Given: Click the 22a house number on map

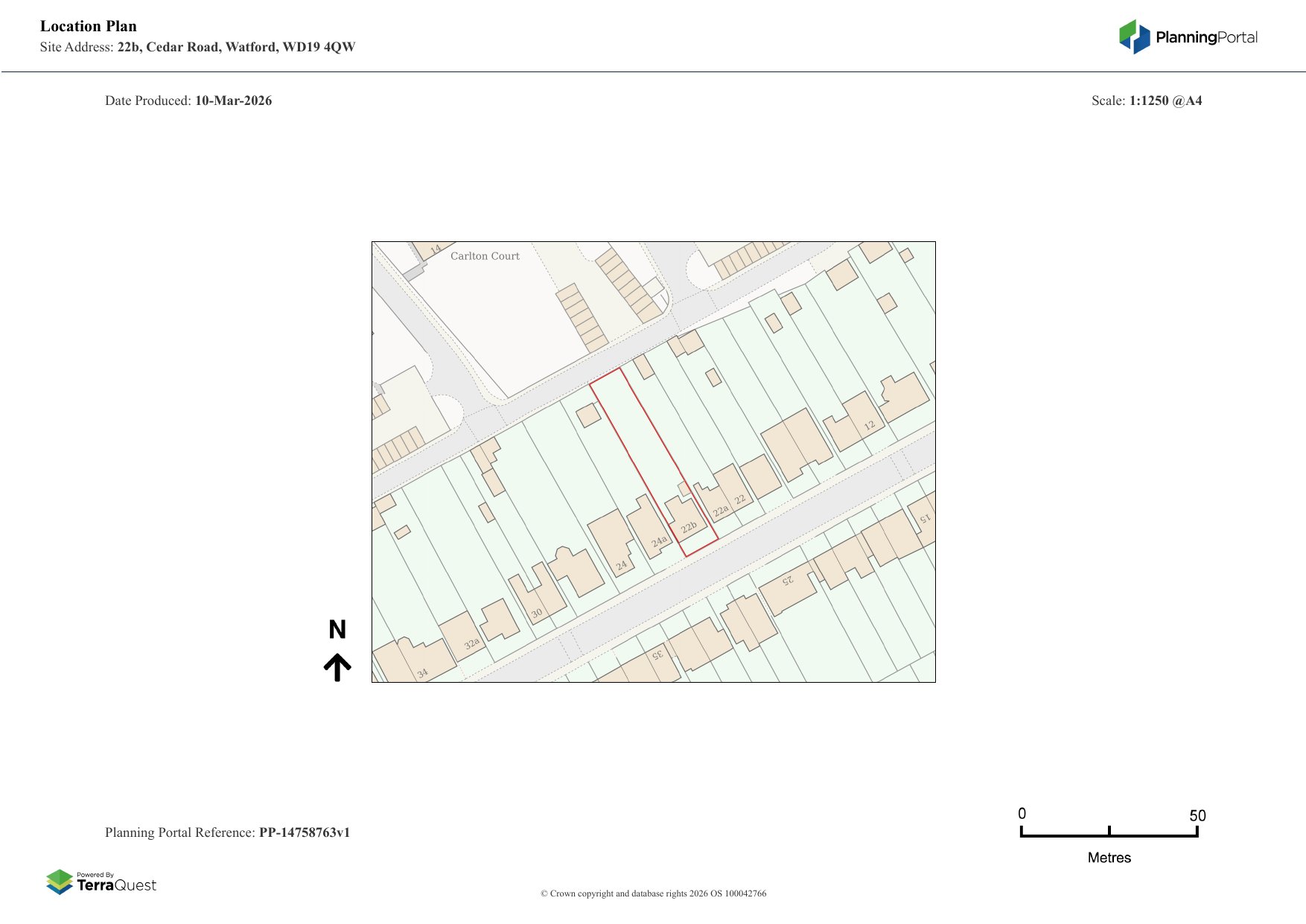Looking at the screenshot, I should [x=721, y=511].
